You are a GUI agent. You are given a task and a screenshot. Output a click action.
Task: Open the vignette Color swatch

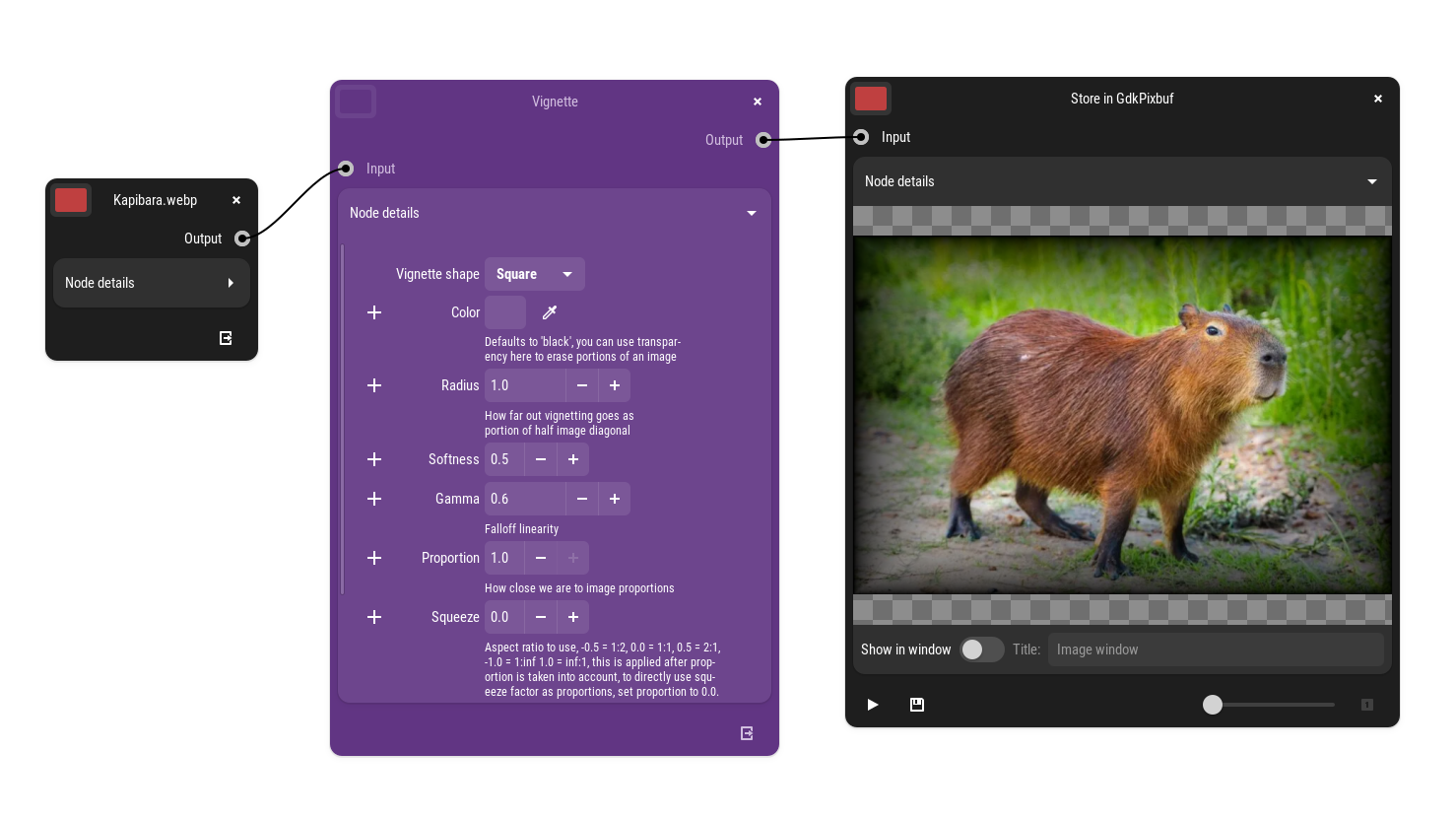tap(505, 312)
